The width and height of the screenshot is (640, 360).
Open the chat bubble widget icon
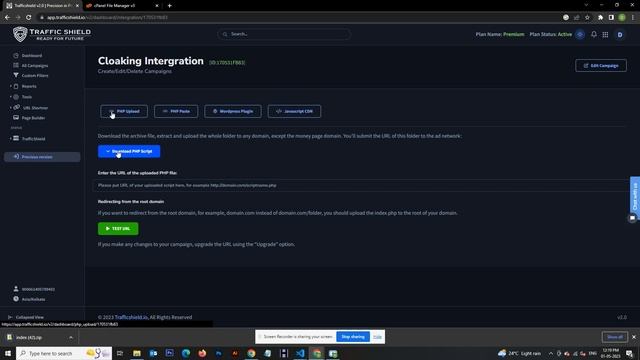tap(632, 218)
